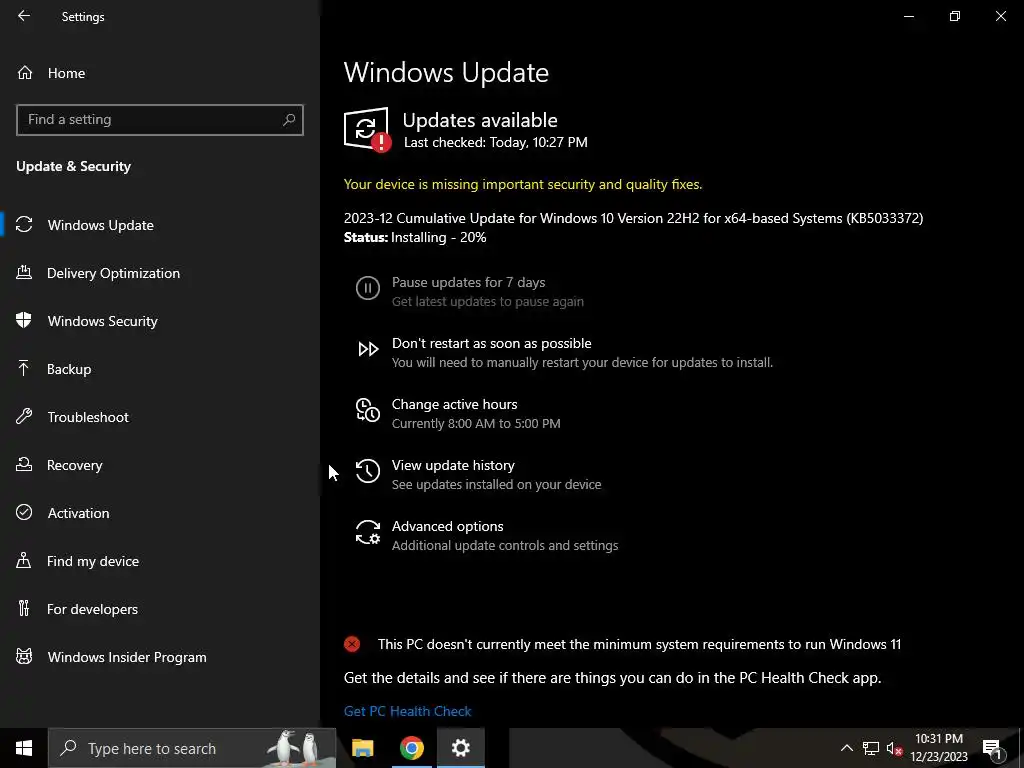This screenshot has height=768, width=1024.
Task: Click the KB5033372 cumulative update text
Action: [633, 218]
